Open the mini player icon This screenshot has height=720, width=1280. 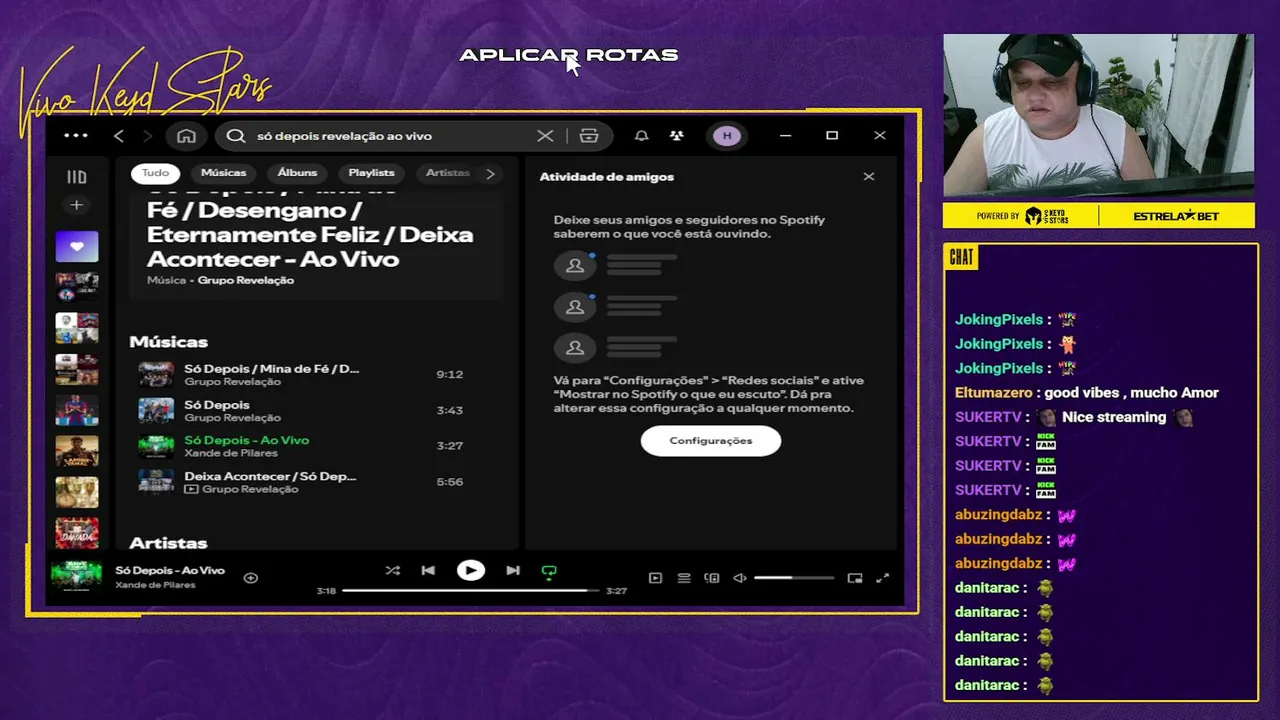pos(854,578)
